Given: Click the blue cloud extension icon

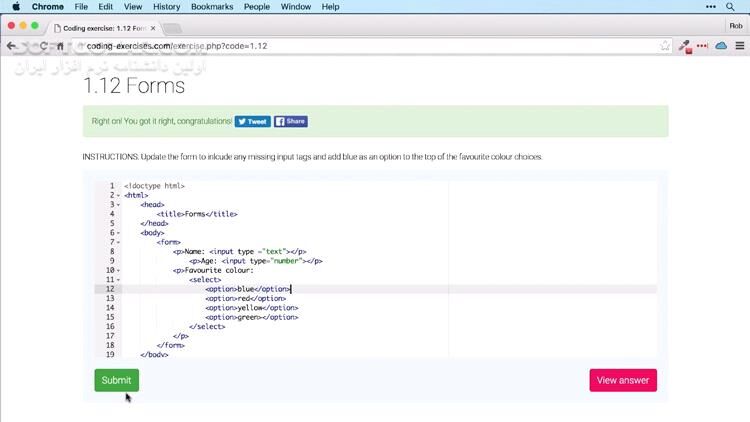Looking at the screenshot, I should coord(720,46).
